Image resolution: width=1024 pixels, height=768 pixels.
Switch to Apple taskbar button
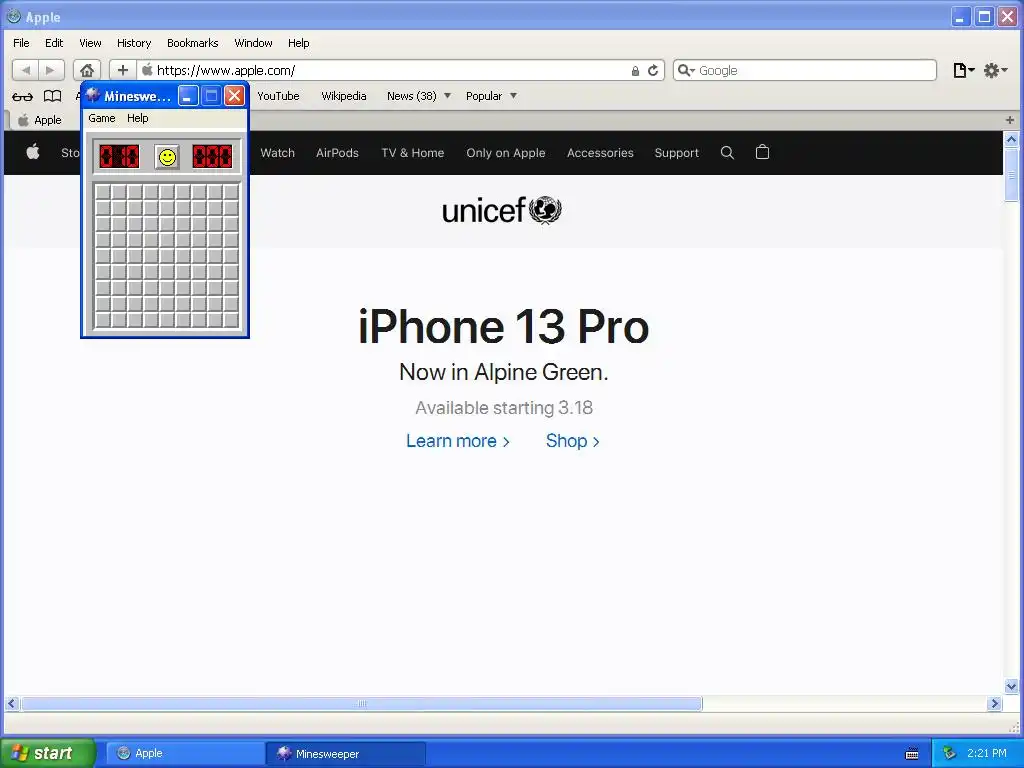(185, 753)
